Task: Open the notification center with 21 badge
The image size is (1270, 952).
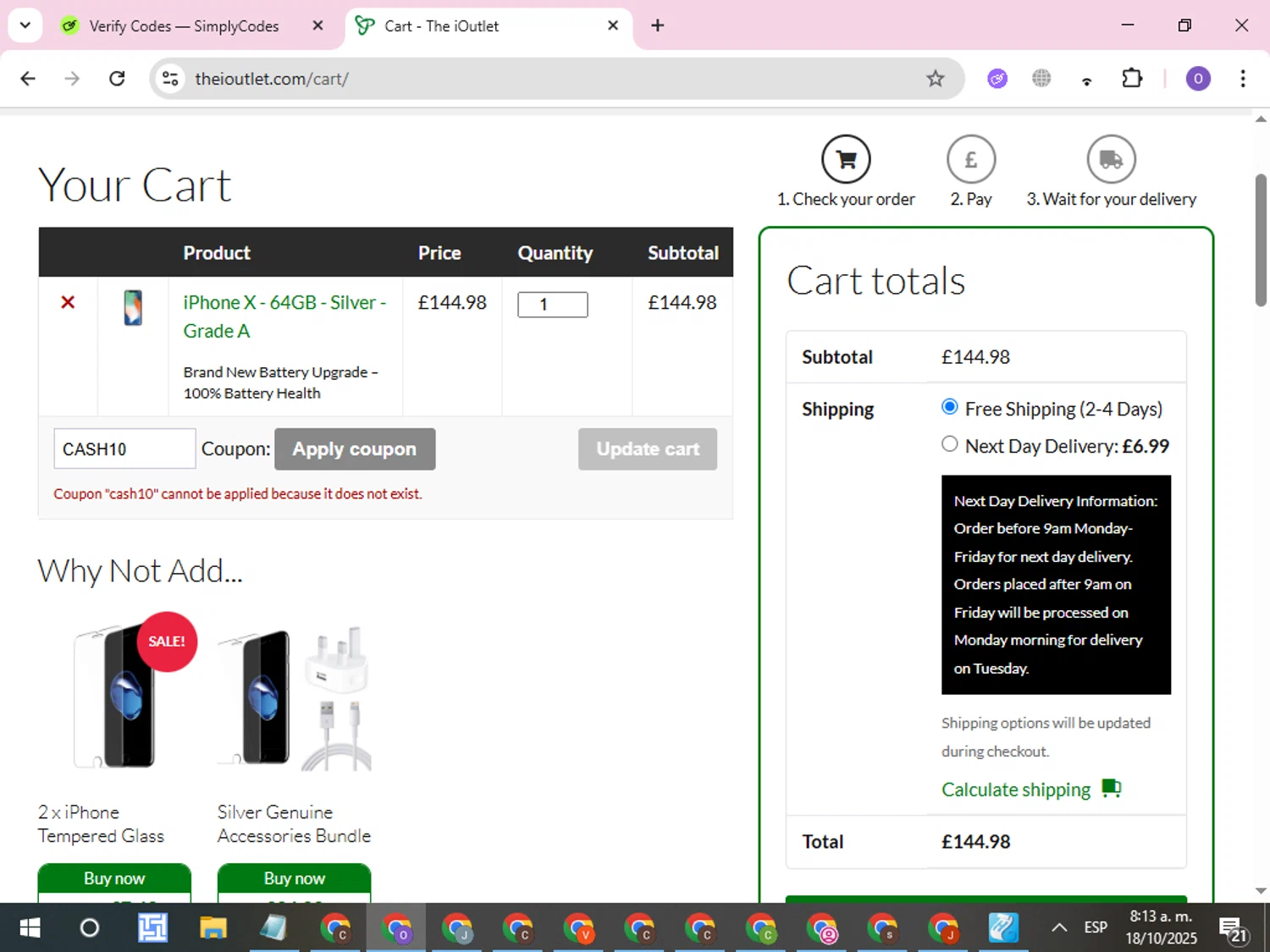Action: [x=1234, y=928]
